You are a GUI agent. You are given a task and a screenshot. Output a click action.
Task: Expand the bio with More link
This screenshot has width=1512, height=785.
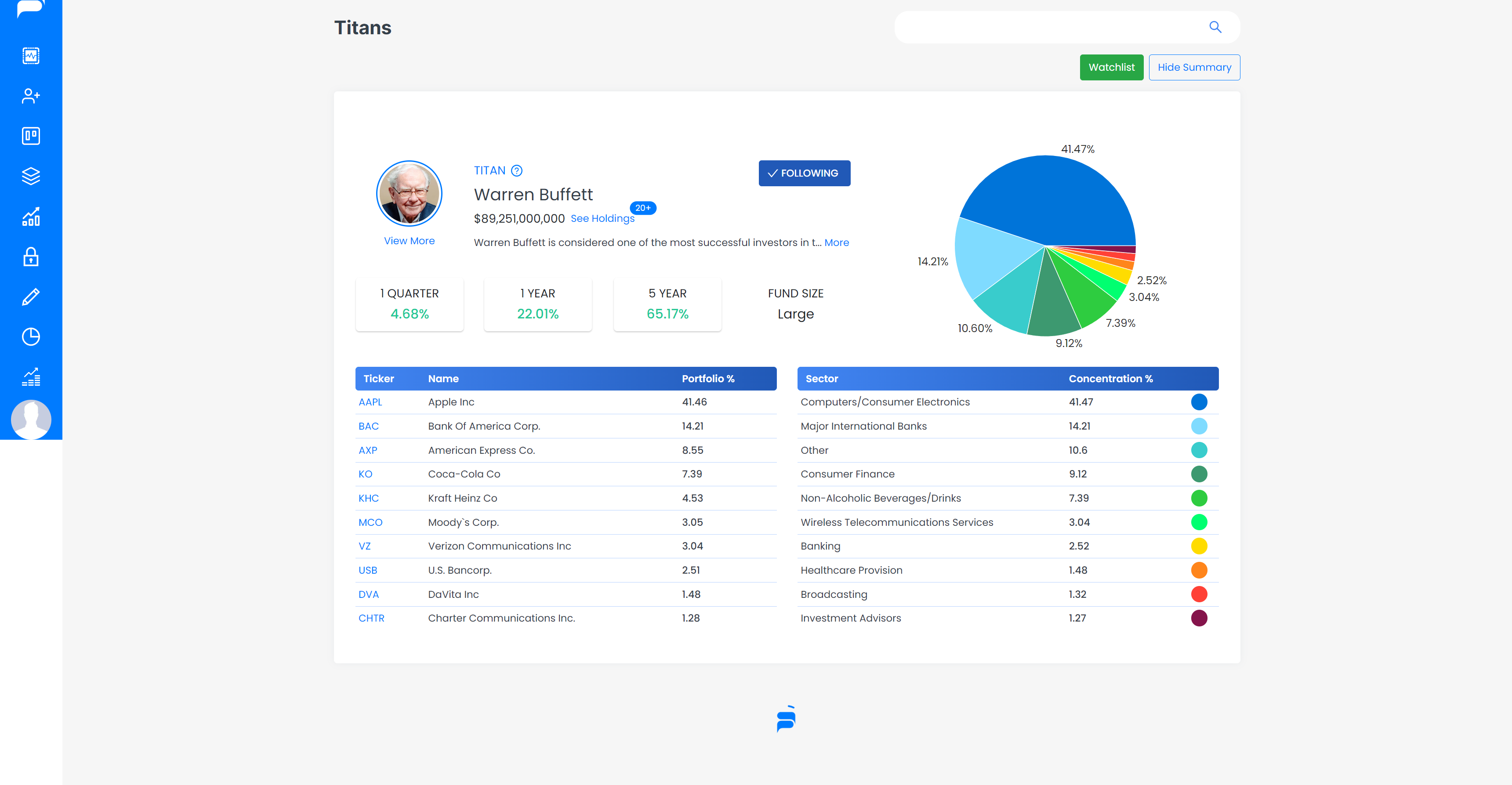coord(837,242)
